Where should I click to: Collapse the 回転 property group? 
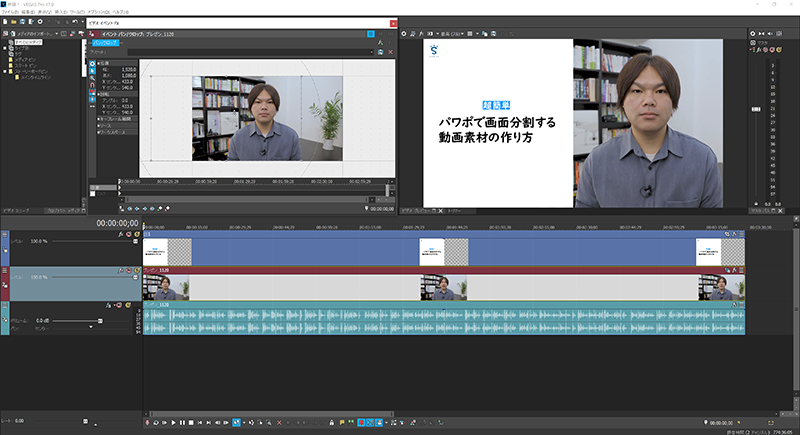point(98,94)
